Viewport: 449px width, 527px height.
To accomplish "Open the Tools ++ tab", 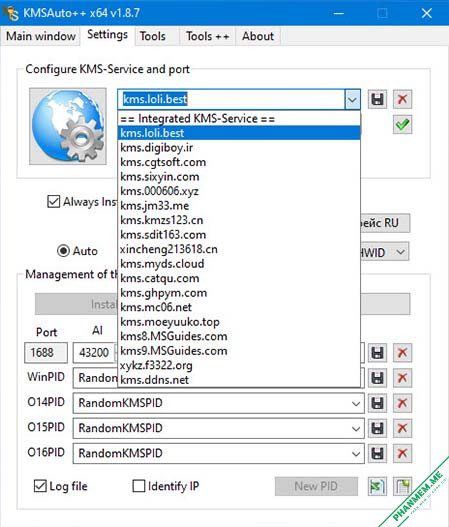I will coord(207,36).
